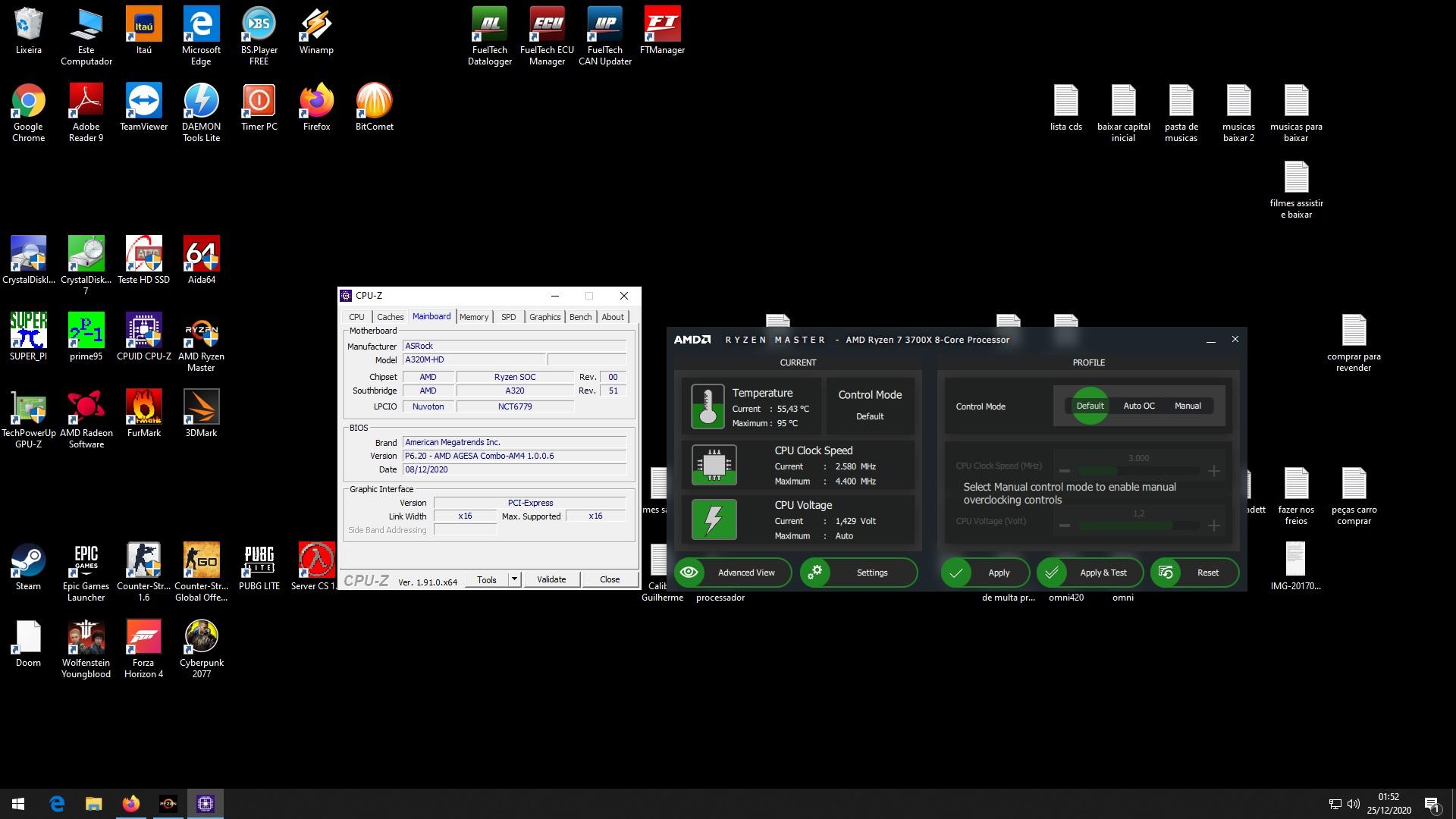The image size is (1456, 819).
Task: Open 'lista cds' text file
Action: [x=1065, y=107]
